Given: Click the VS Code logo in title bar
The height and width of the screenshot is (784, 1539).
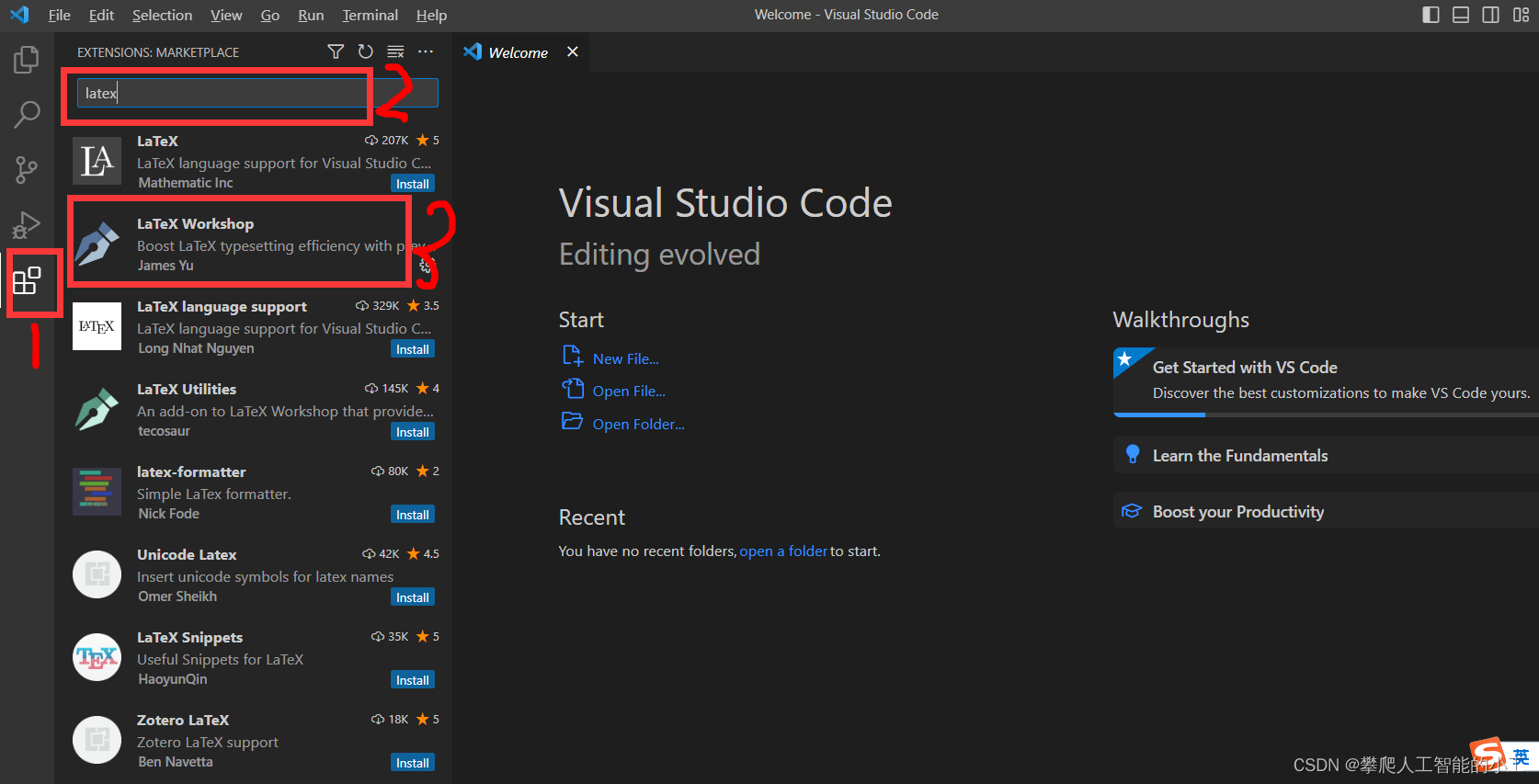Looking at the screenshot, I should click(x=19, y=15).
